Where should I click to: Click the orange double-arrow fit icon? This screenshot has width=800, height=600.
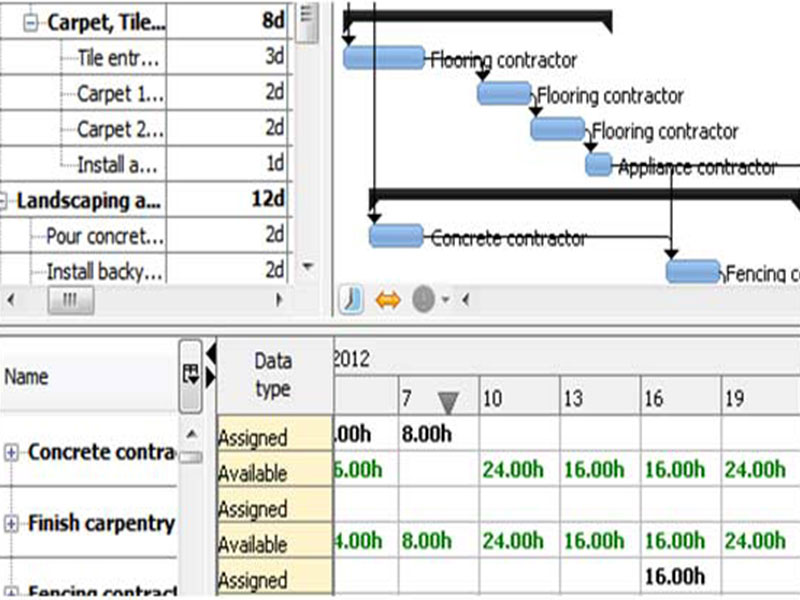(388, 299)
